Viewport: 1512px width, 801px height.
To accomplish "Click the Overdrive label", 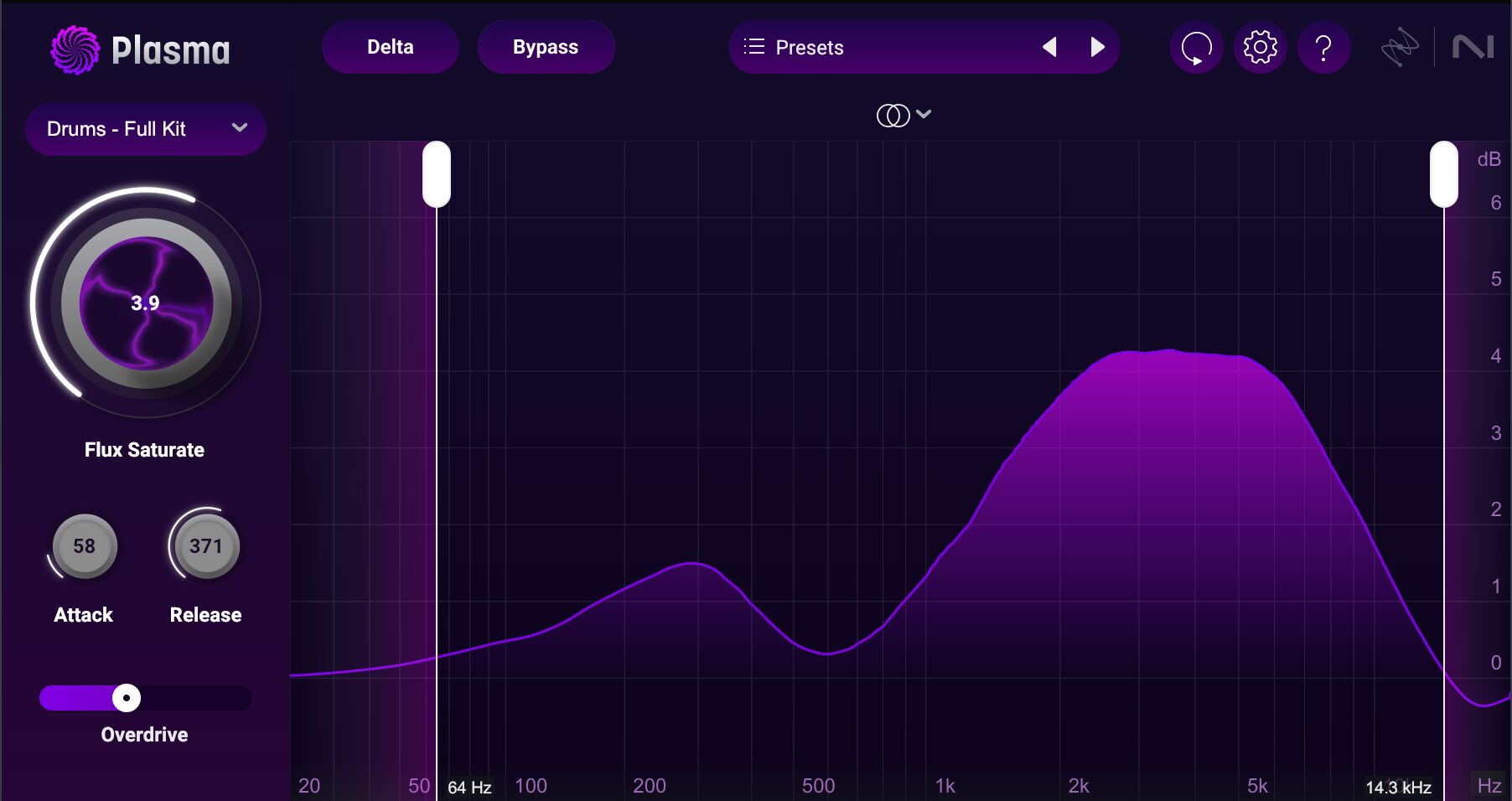I will point(144,735).
